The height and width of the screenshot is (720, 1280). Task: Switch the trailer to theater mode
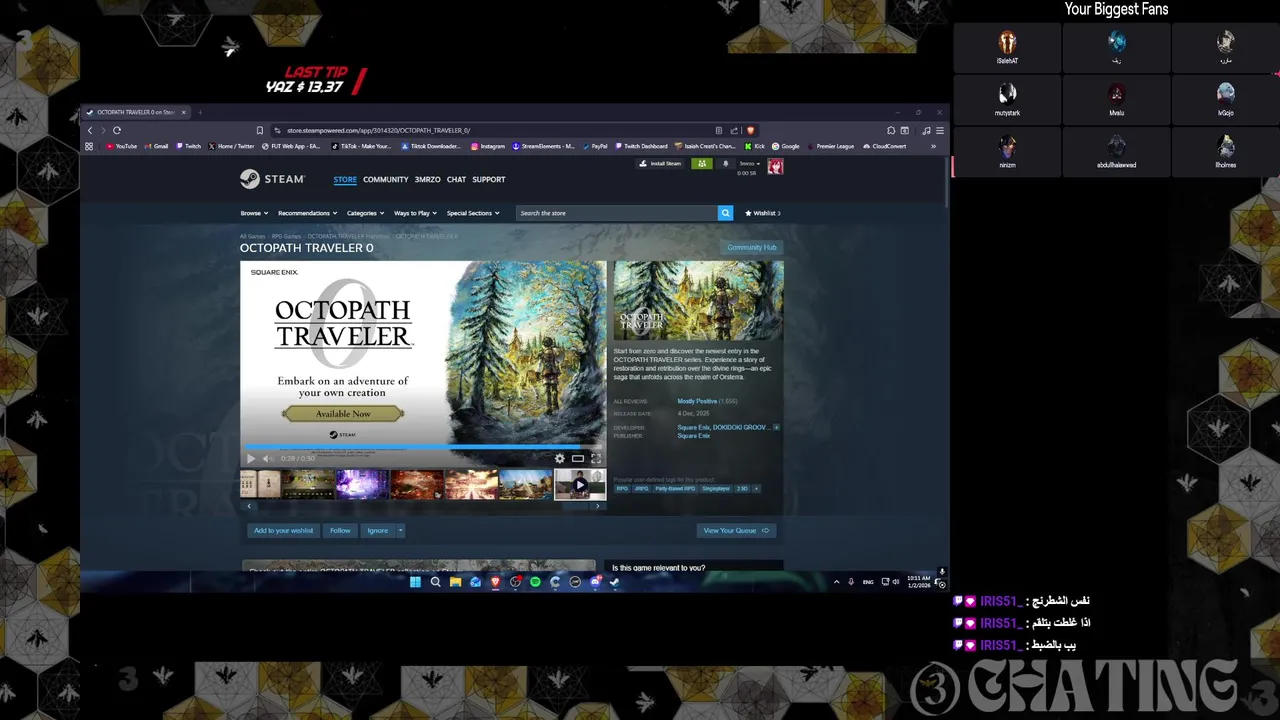(x=578, y=458)
